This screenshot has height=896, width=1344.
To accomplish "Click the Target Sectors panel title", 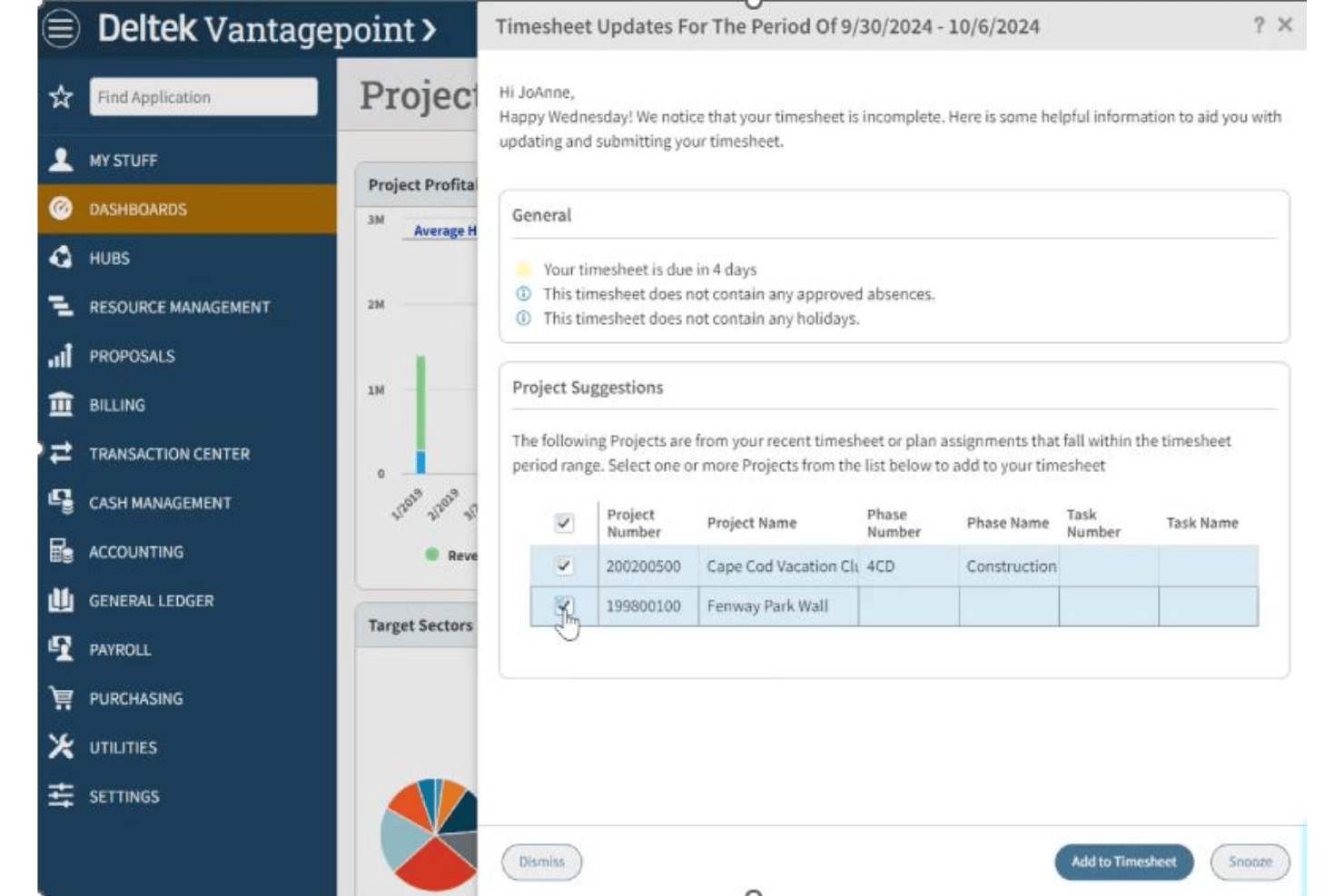I will tap(420, 625).
